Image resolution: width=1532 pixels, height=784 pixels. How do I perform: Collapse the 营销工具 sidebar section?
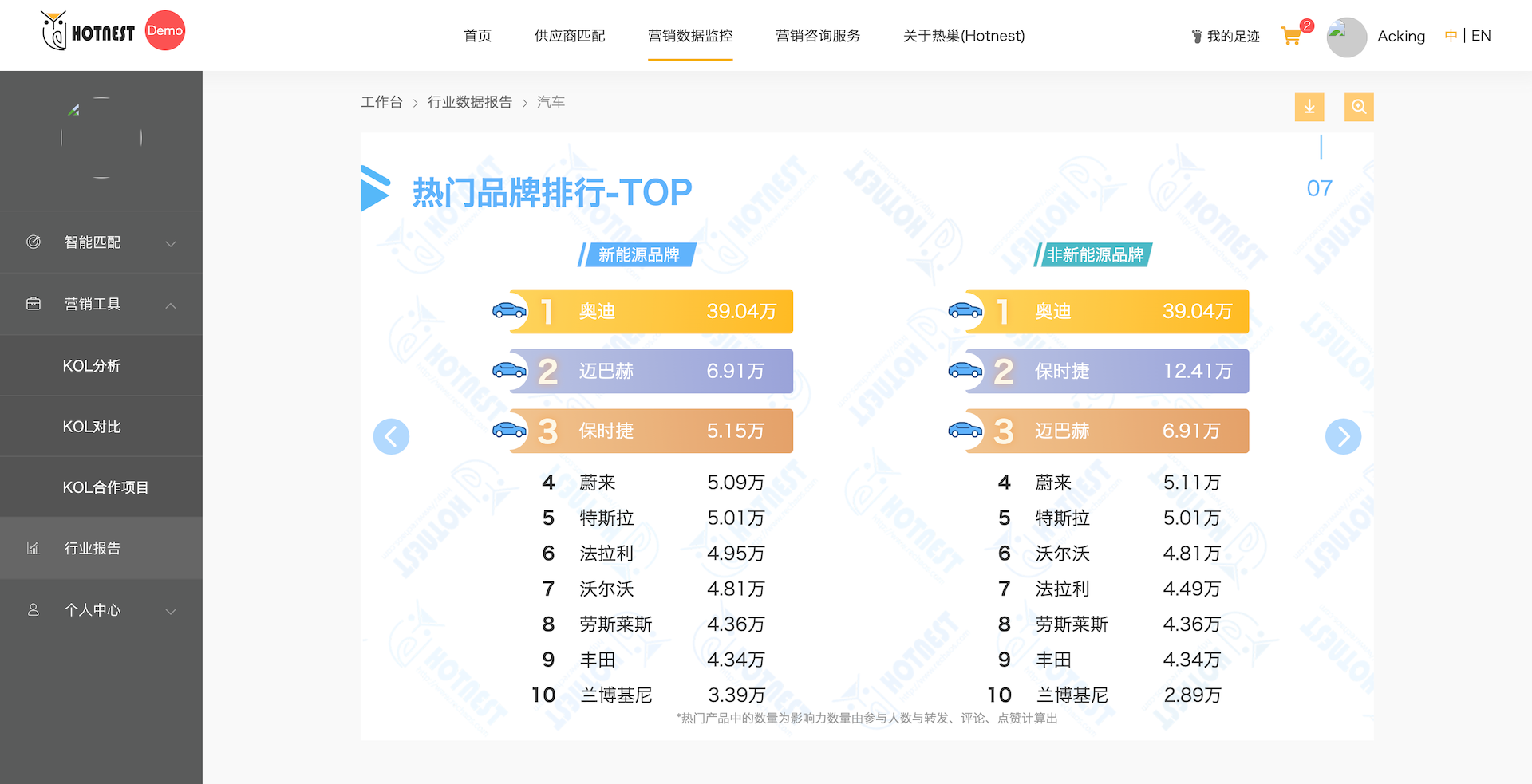coord(101,304)
